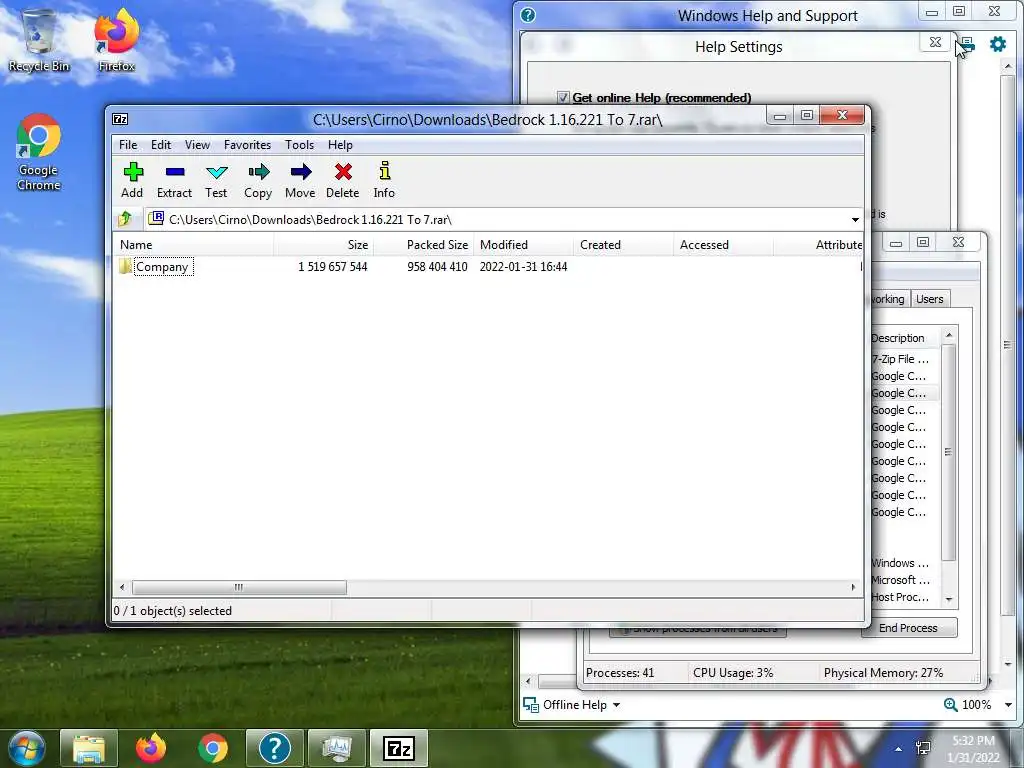Switch to the Users tab in Task Manager
This screenshot has width=1024, height=768.
(x=929, y=299)
